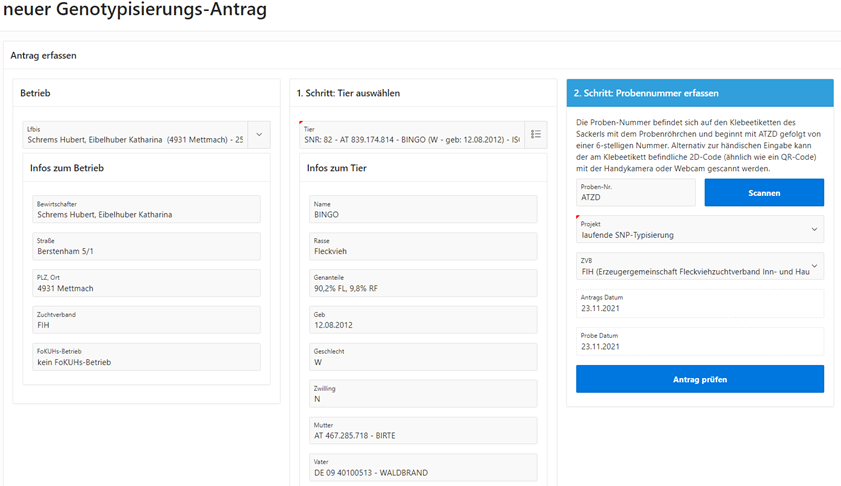Click the Rasse field showing Fleckvieh

423,246
